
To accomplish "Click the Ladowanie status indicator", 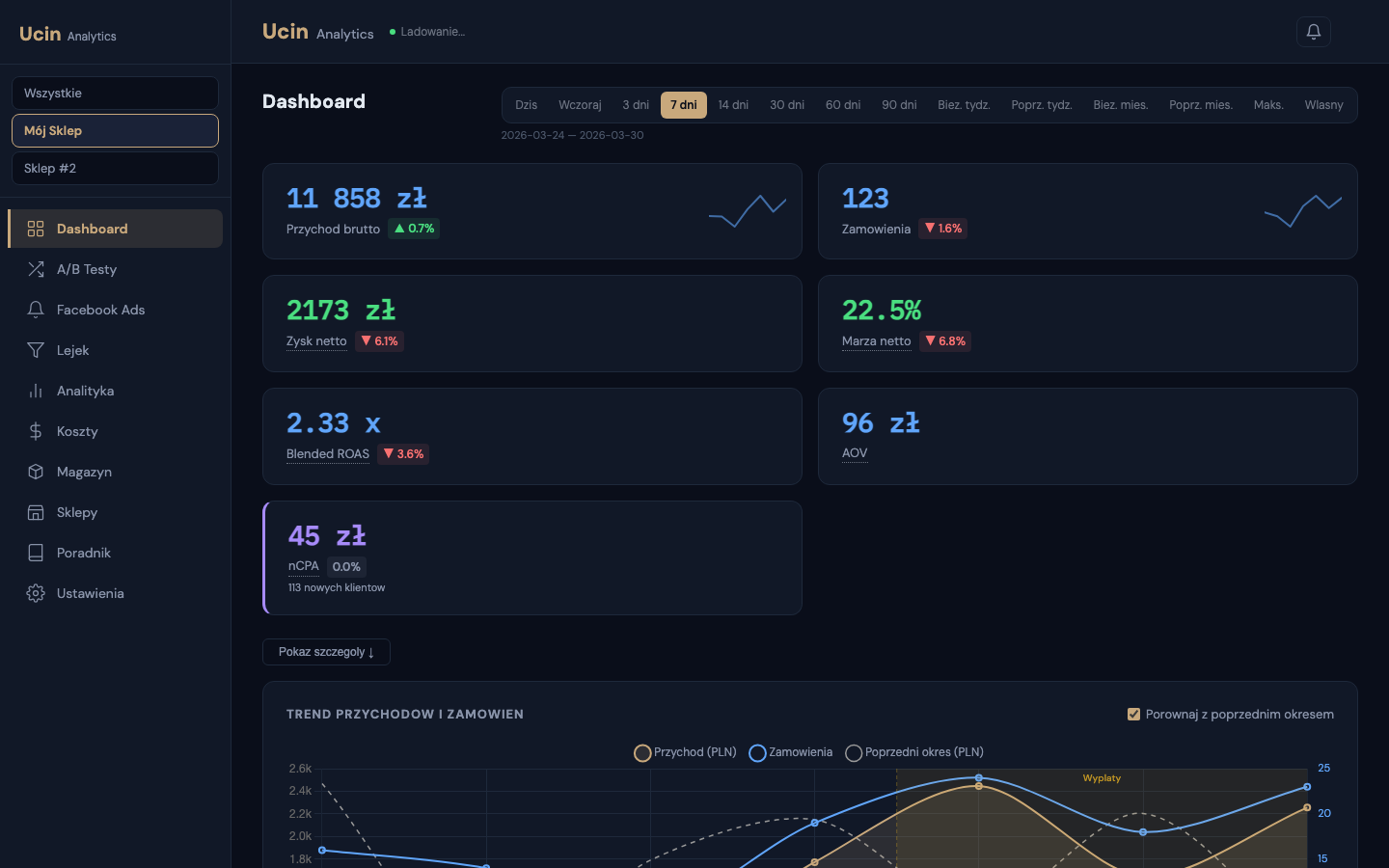I will [427, 32].
